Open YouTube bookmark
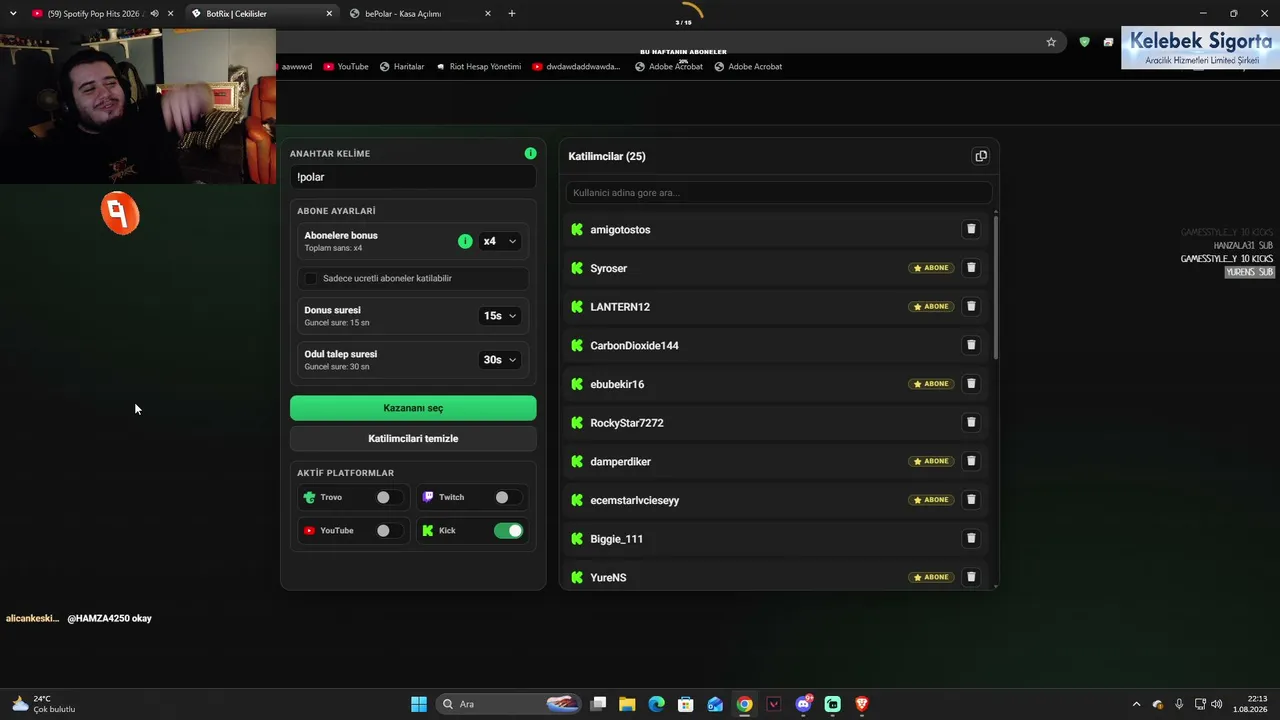1280x720 pixels. click(345, 67)
